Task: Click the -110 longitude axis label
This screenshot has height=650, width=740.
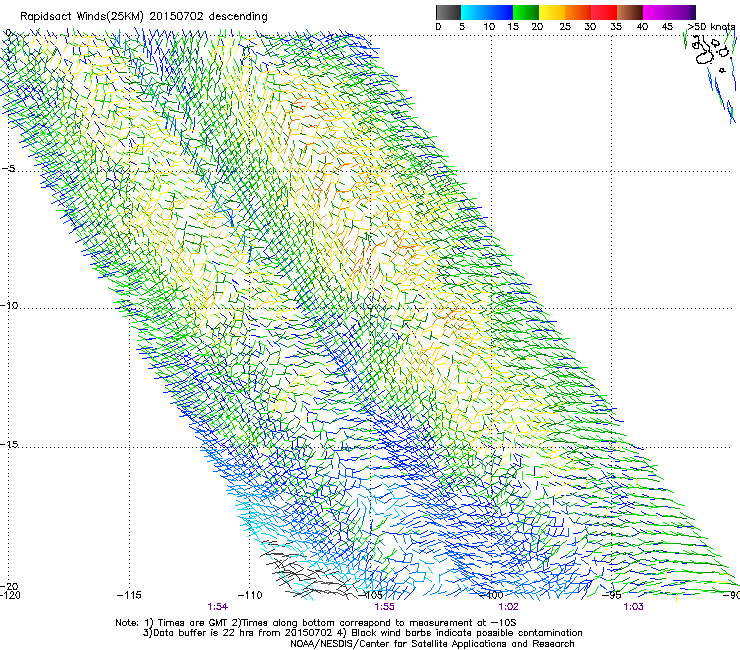Action: (x=250, y=595)
